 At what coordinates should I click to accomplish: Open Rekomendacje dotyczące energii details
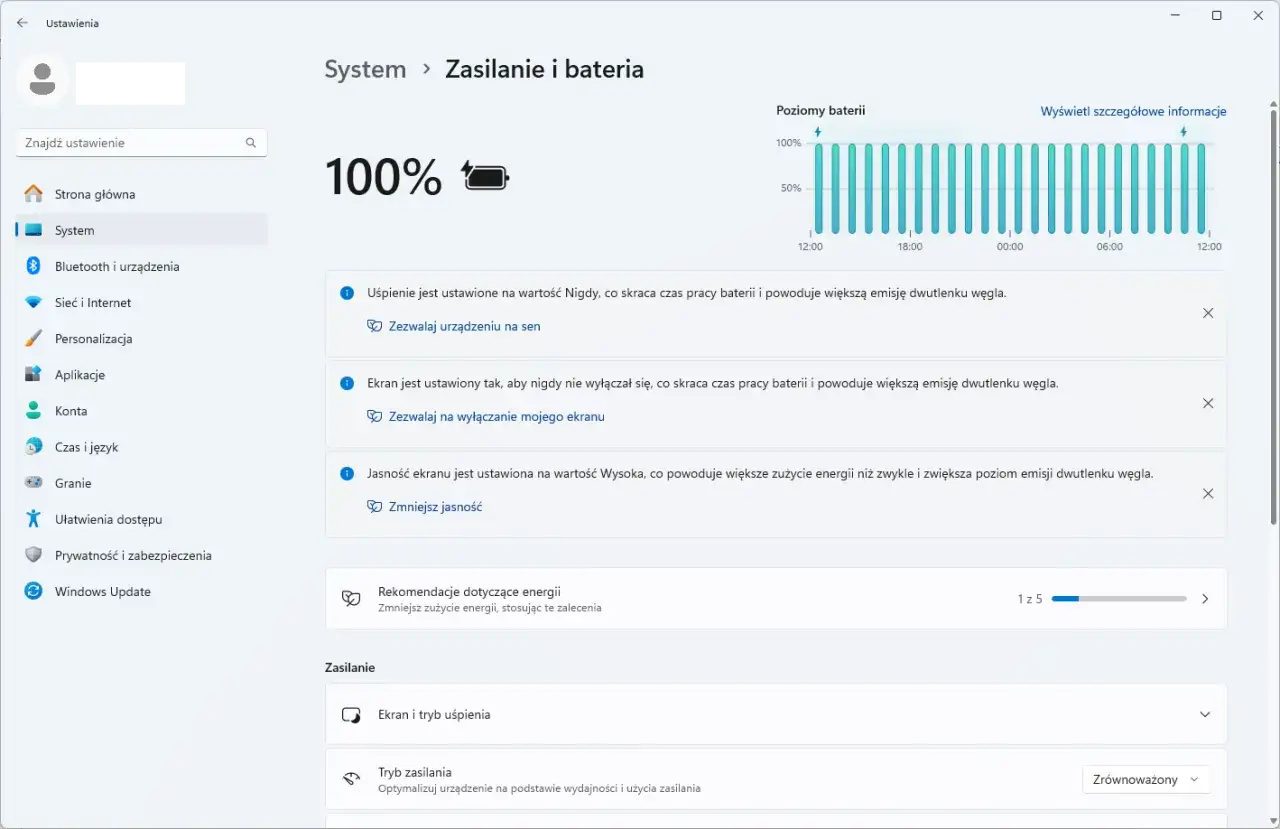(1205, 598)
